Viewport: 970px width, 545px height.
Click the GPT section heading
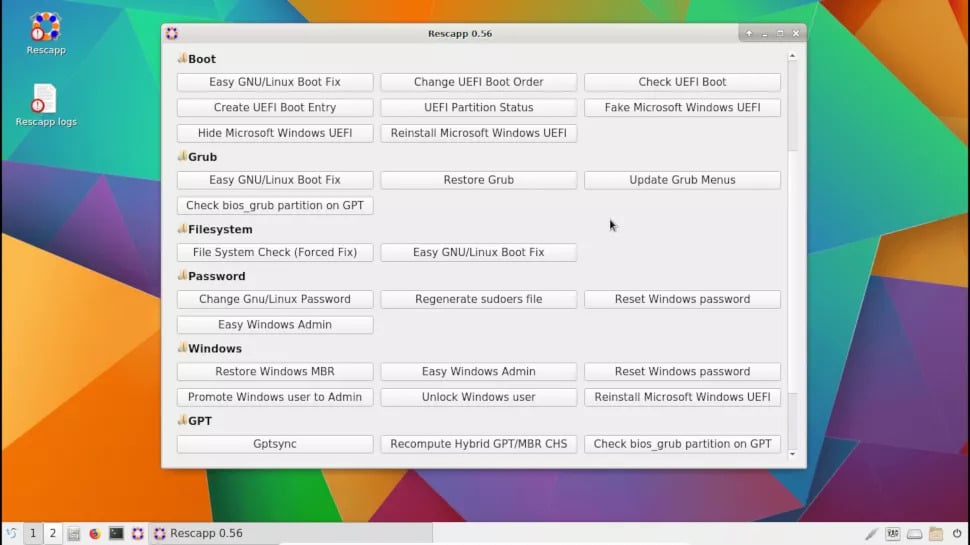pyautogui.click(x=200, y=421)
